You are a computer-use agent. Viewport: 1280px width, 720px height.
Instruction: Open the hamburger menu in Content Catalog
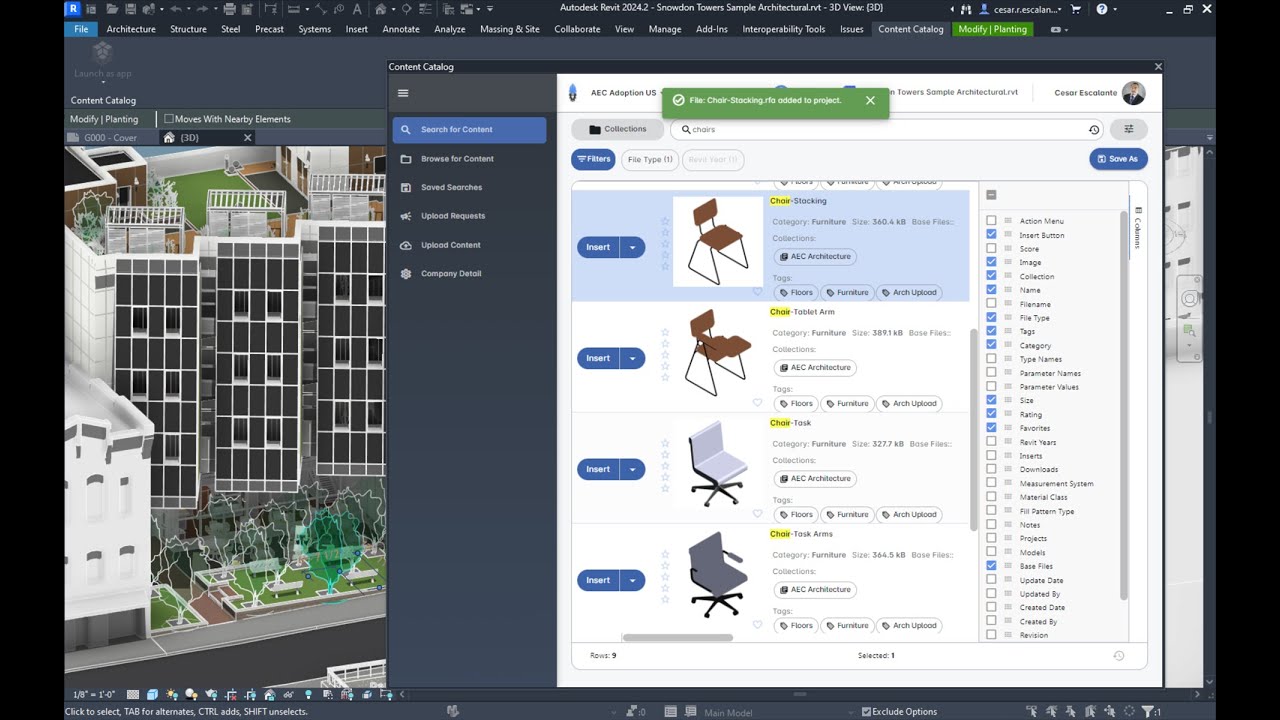point(403,93)
